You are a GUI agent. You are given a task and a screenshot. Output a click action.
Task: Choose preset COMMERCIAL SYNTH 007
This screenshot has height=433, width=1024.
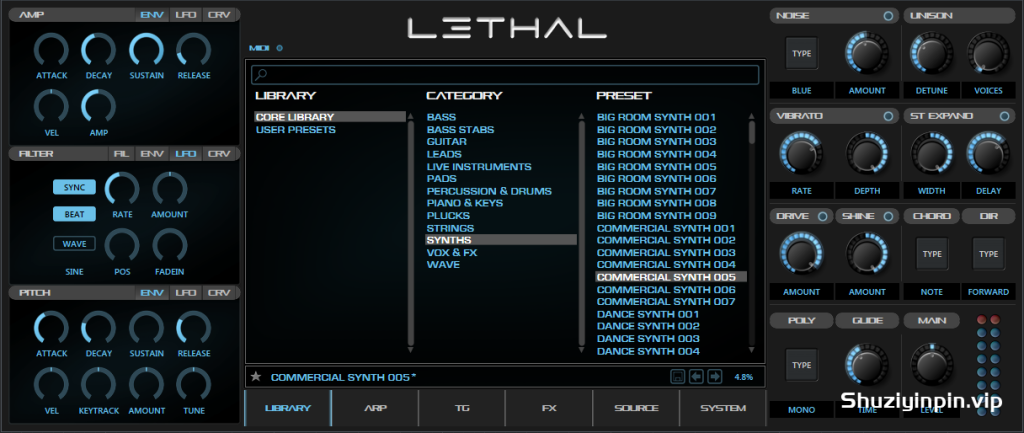pyautogui.click(x=666, y=302)
